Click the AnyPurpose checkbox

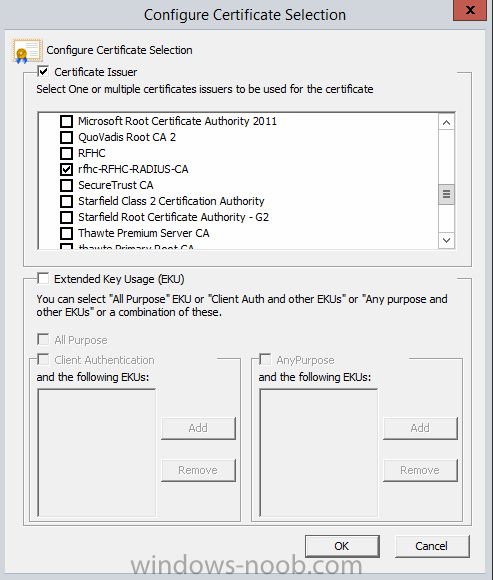pos(265,360)
